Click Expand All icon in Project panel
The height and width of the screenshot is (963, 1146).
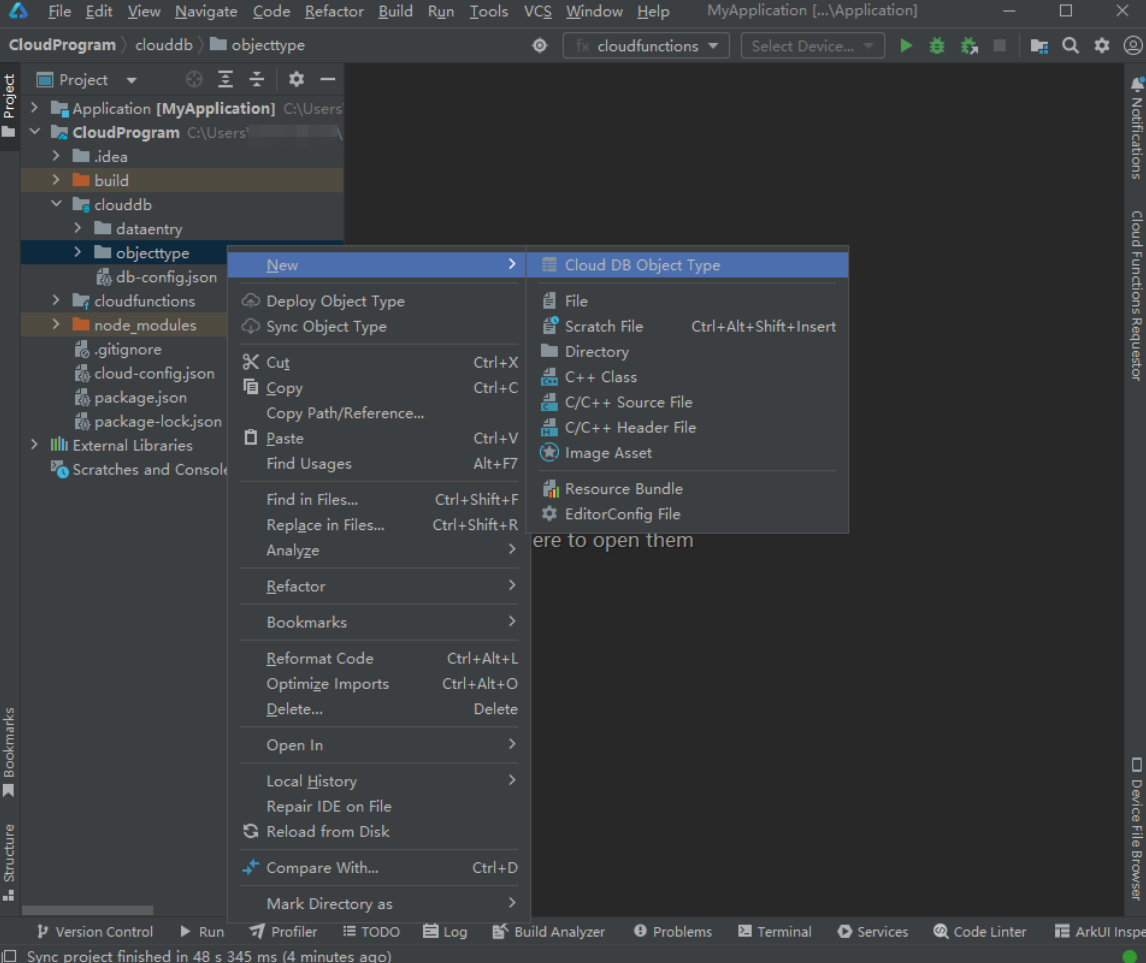pos(226,80)
